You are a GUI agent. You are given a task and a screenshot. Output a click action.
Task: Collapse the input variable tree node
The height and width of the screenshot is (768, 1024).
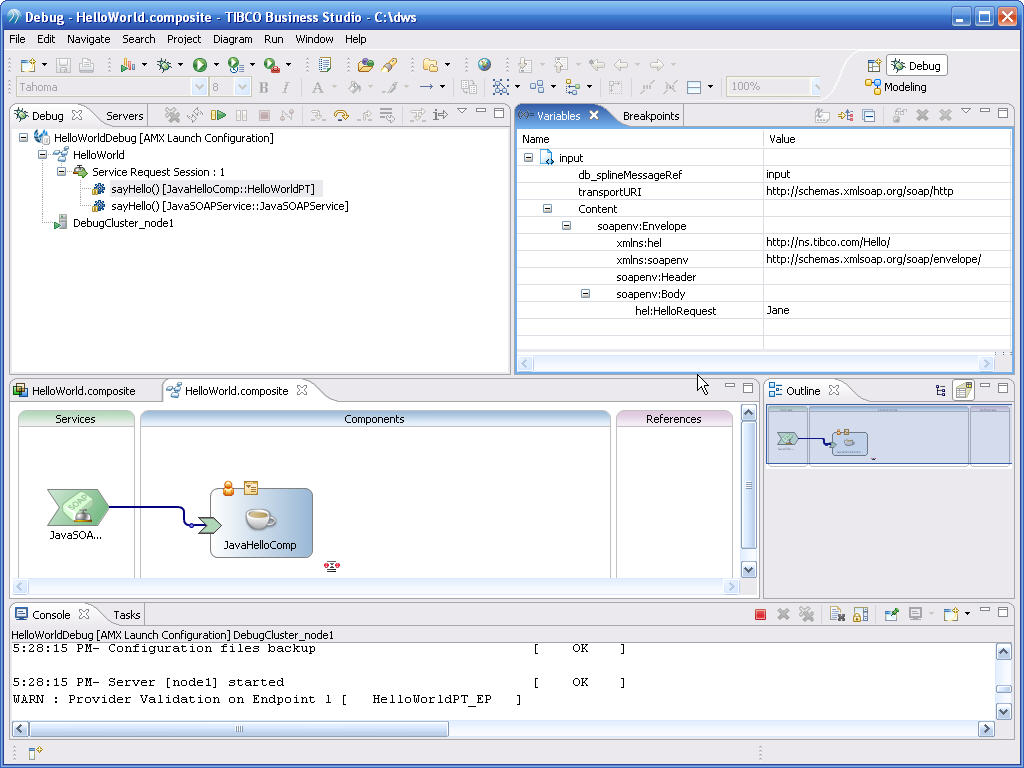coord(528,158)
